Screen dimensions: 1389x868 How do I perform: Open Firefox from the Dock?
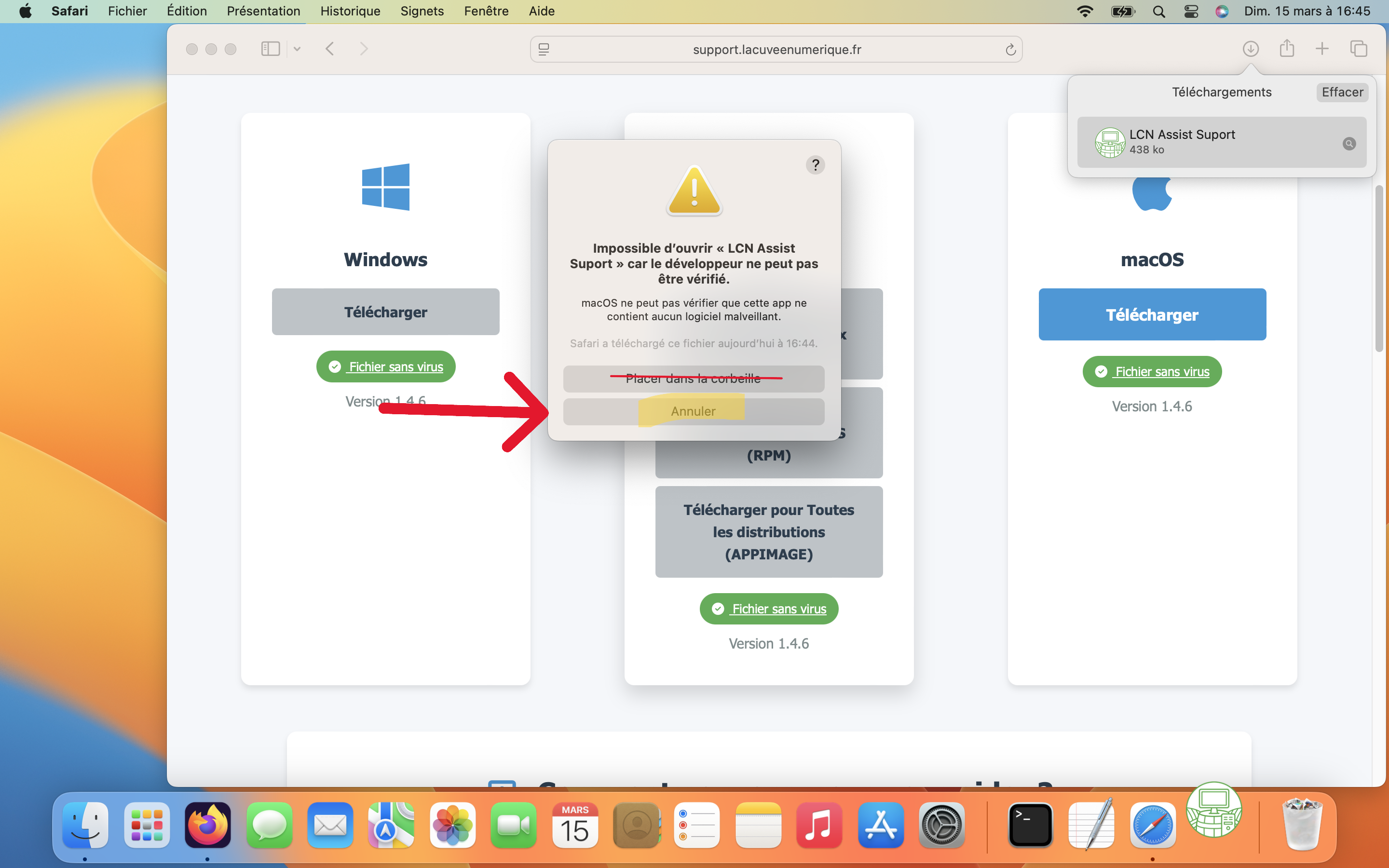208,826
